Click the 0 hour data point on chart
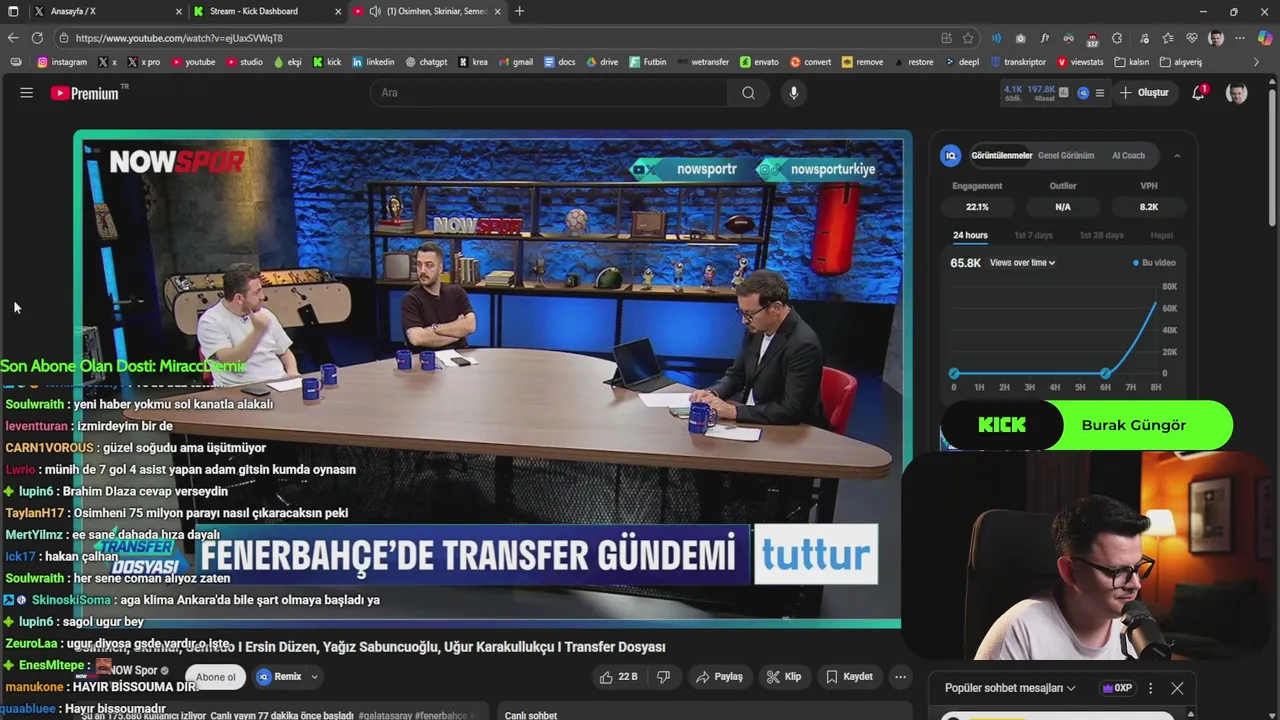 click(954, 373)
